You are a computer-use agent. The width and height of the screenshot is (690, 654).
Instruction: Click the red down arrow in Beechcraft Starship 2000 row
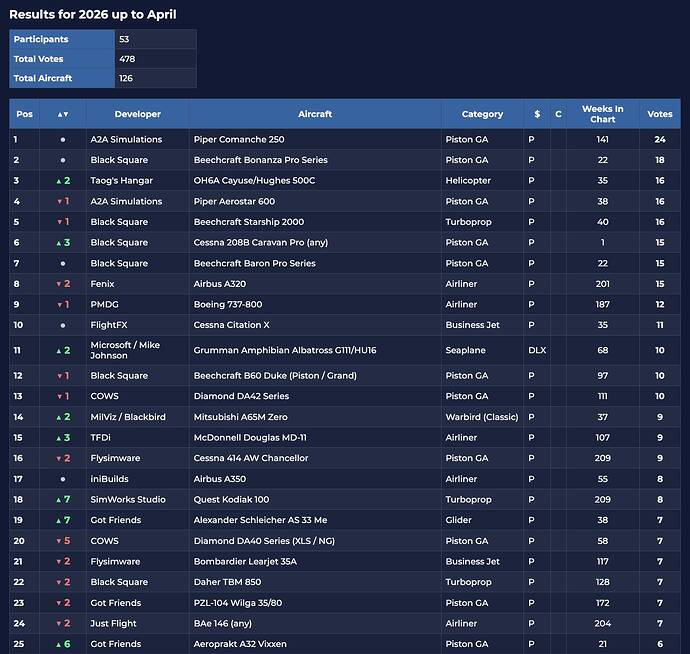59,222
